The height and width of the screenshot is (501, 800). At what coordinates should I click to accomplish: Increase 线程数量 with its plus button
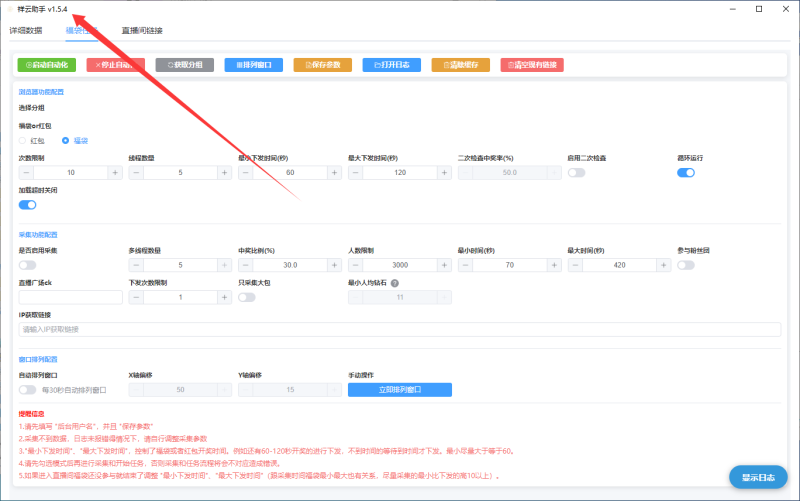(224, 173)
